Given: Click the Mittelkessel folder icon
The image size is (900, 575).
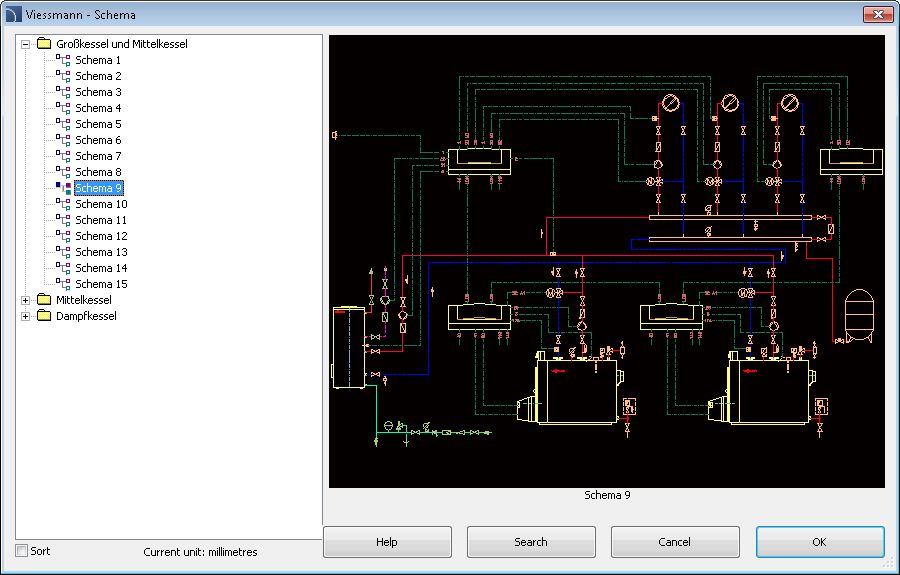Looking at the screenshot, I should tap(44, 300).
